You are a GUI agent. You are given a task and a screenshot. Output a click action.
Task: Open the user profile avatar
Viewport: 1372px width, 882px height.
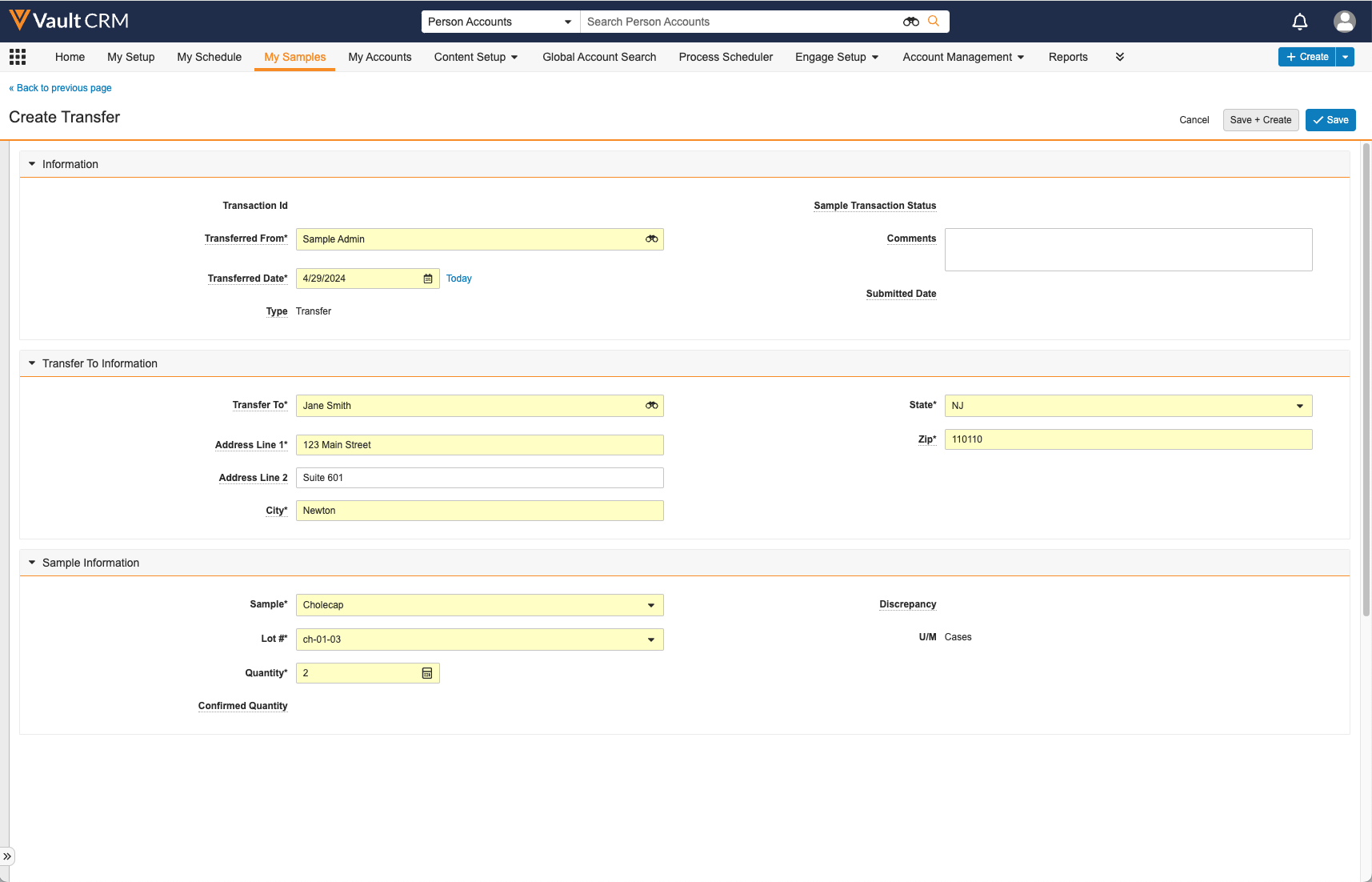pos(1344,22)
